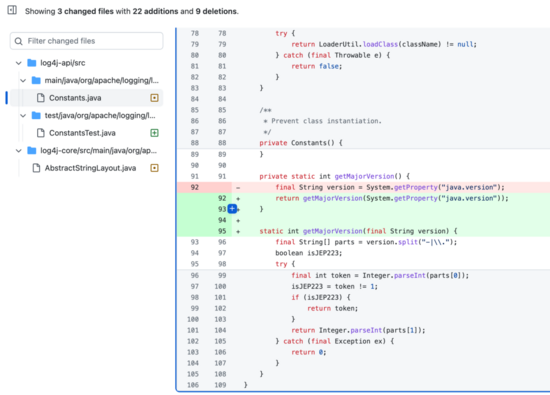Add a comment with blue plus on line 93
Screen dimensions: 550x395
232,209
